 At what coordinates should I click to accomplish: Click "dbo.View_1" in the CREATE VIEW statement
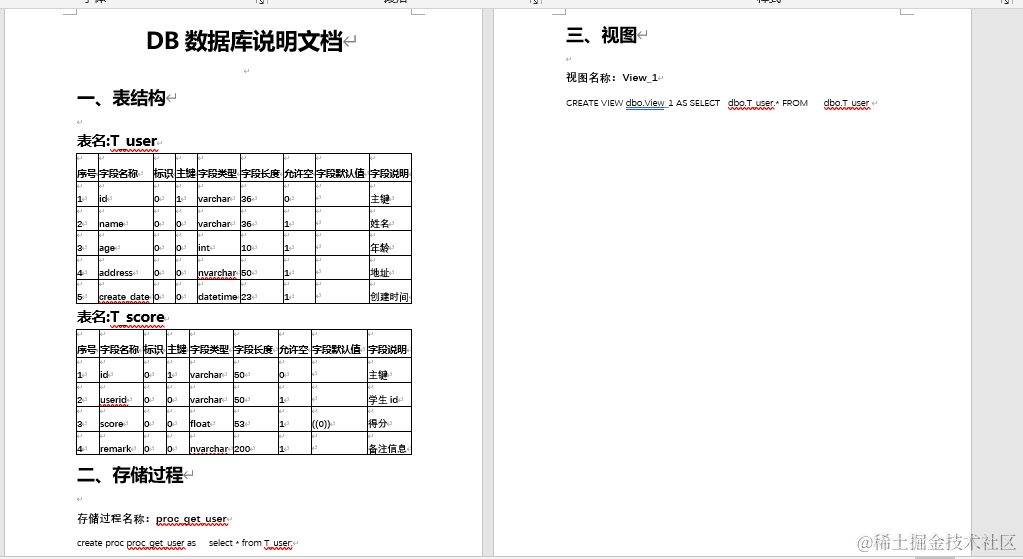coord(649,103)
